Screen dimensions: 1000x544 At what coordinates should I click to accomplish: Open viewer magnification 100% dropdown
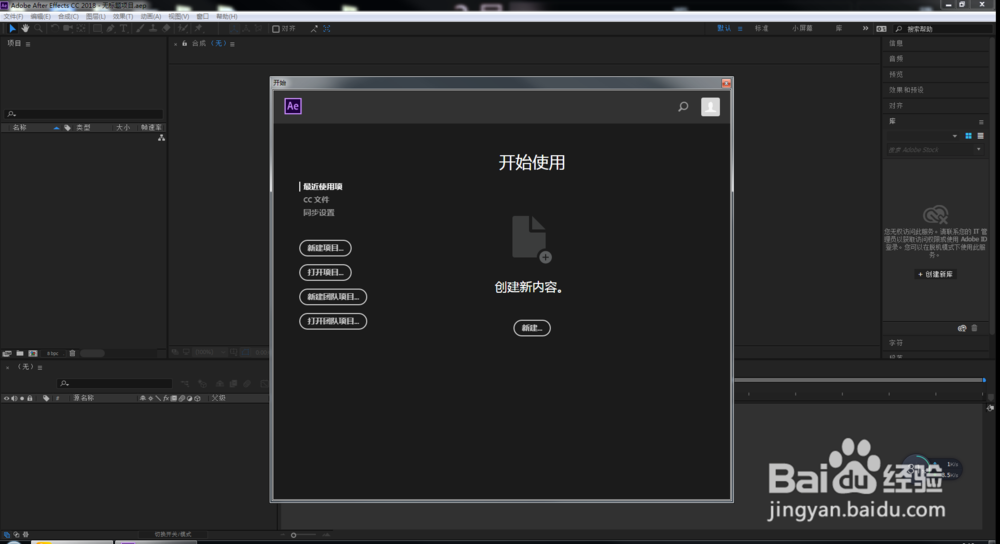click(209, 352)
